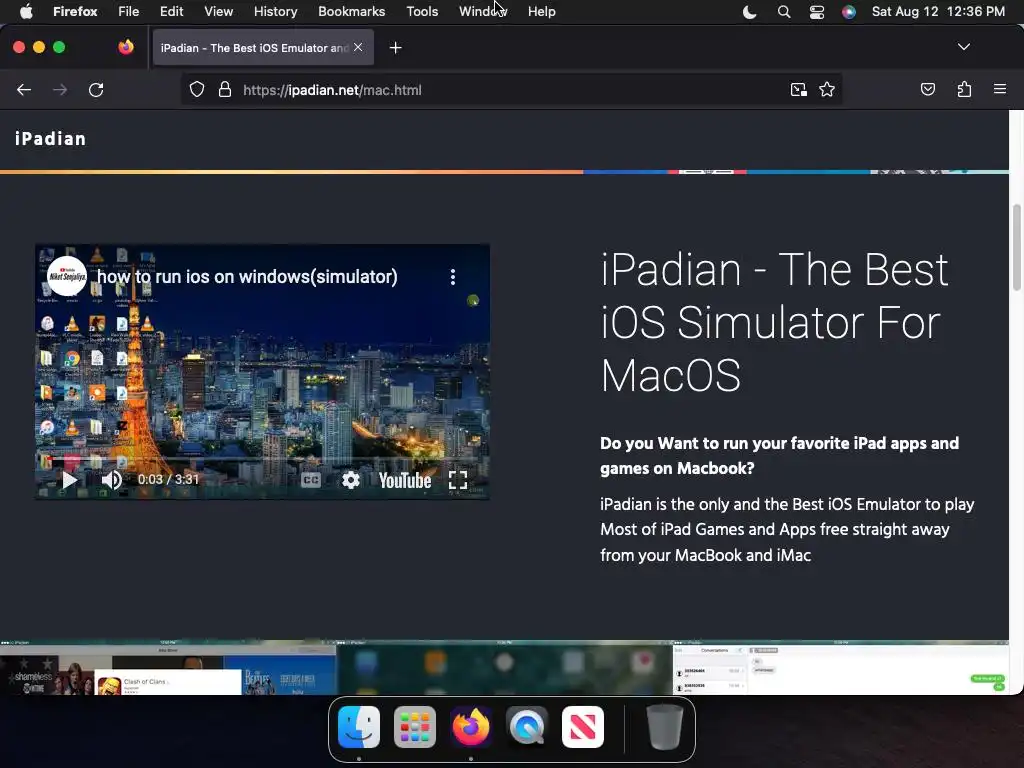The width and height of the screenshot is (1024, 768).
Task: Open the Edit menu
Action: [172, 11]
